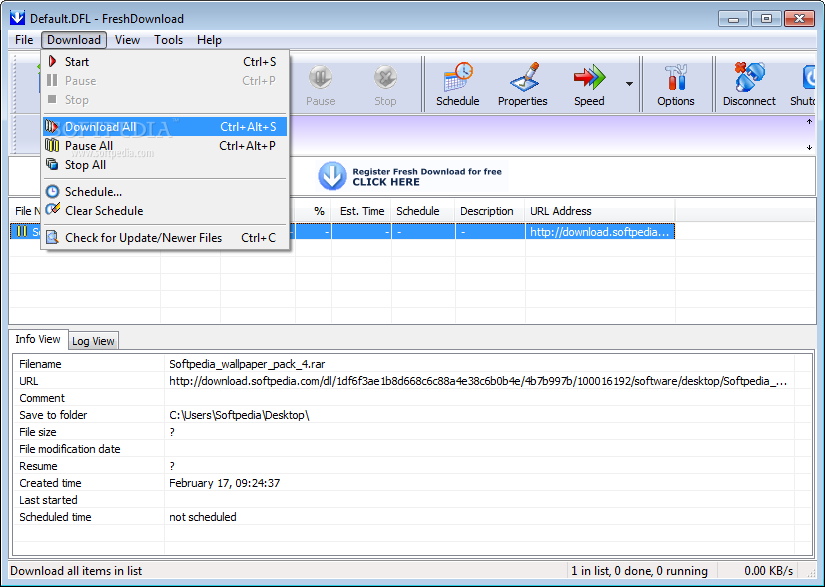The image size is (825, 587).
Task: Click the 'not scheduled' value
Action: [x=203, y=517]
